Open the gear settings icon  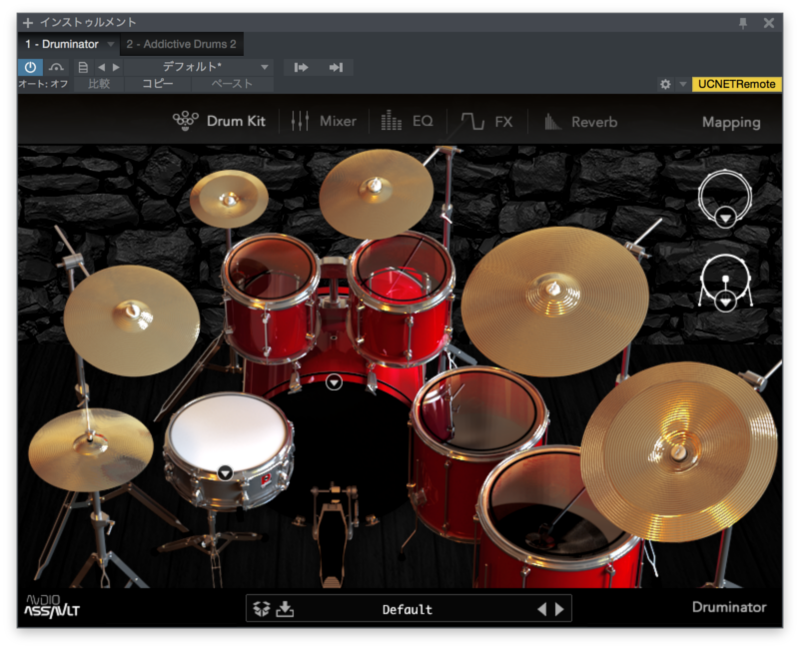point(665,84)
